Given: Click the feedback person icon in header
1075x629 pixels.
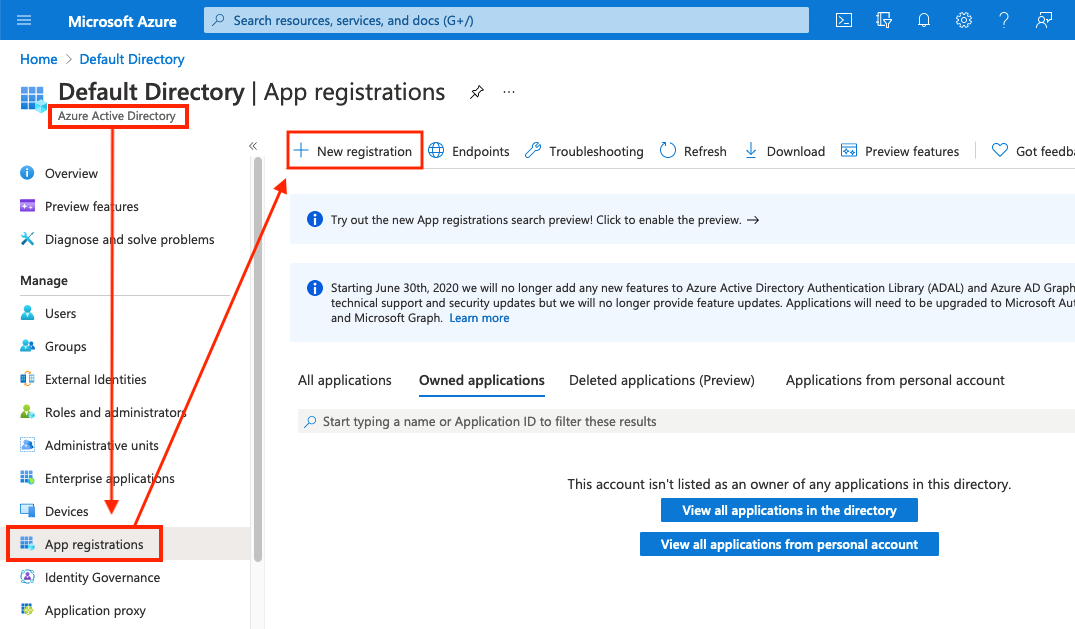Looking at the screenshot, I should click(x=1044, y=20).
